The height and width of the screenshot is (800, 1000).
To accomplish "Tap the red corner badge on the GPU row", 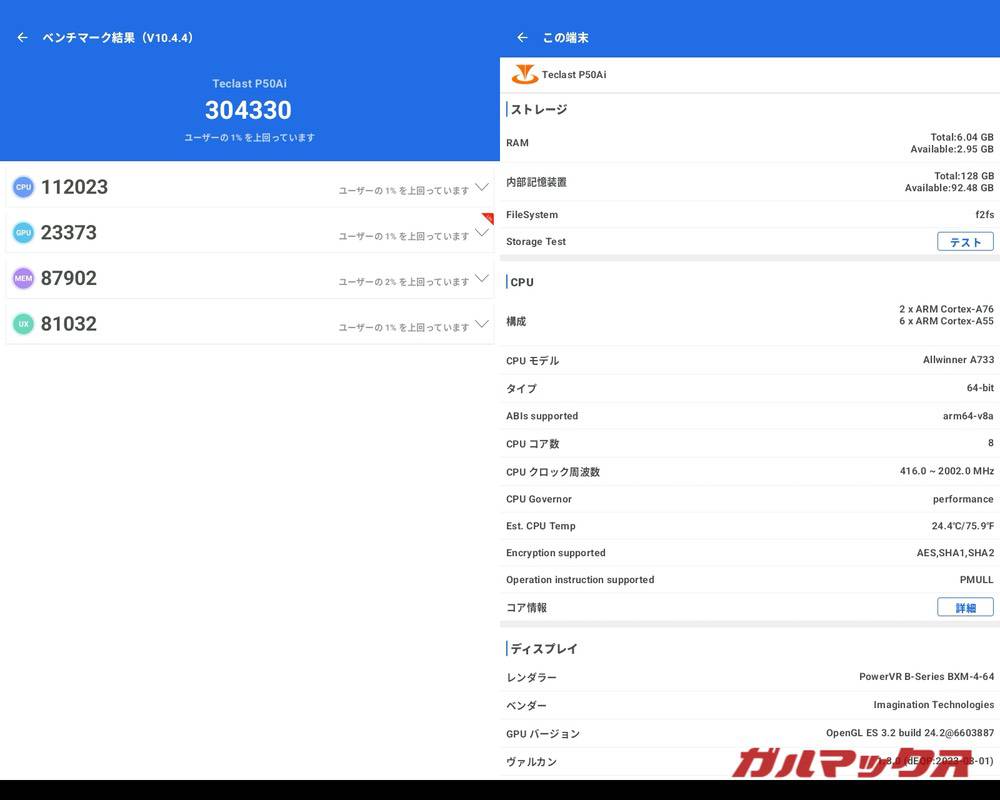I will click(x=486, y=218).
